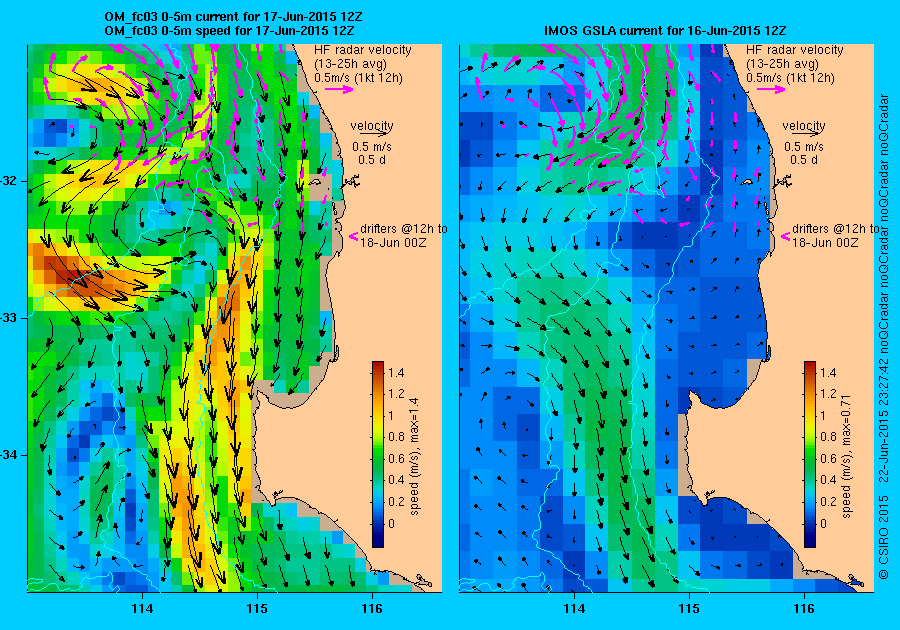Click the '116' longitude label under right map
This screenshot has height=630, width=900.
(804, 609)
